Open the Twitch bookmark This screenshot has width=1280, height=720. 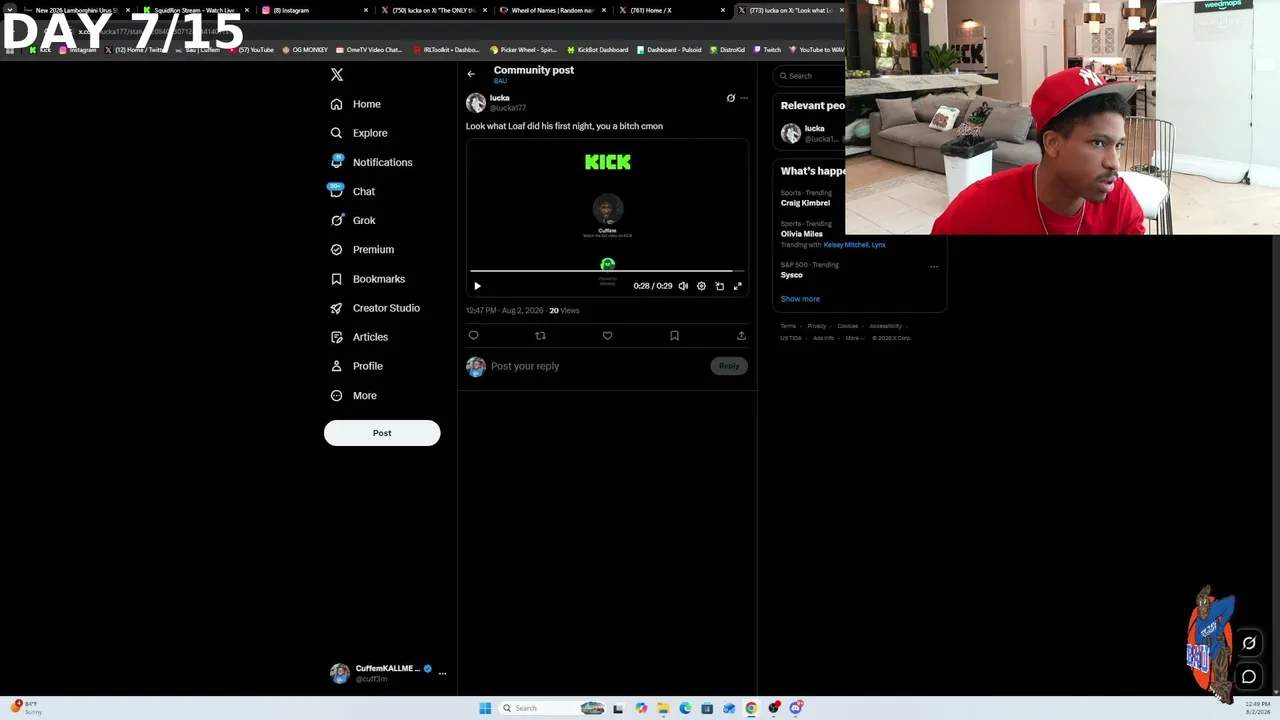(x=767, y=50)
